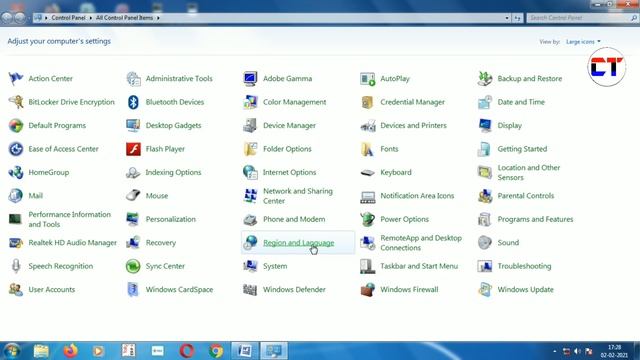Open the Sound speaker icon
The image size is (640, 360).
point(484,242)
